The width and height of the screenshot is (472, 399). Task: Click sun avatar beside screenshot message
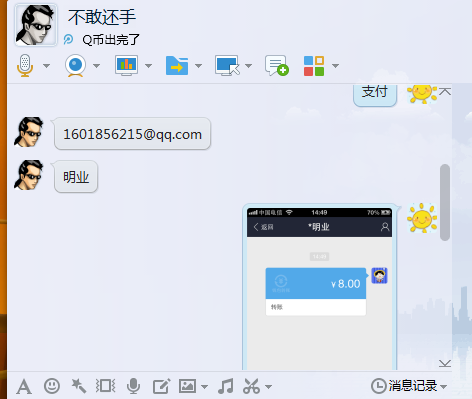tap(422, 218)
